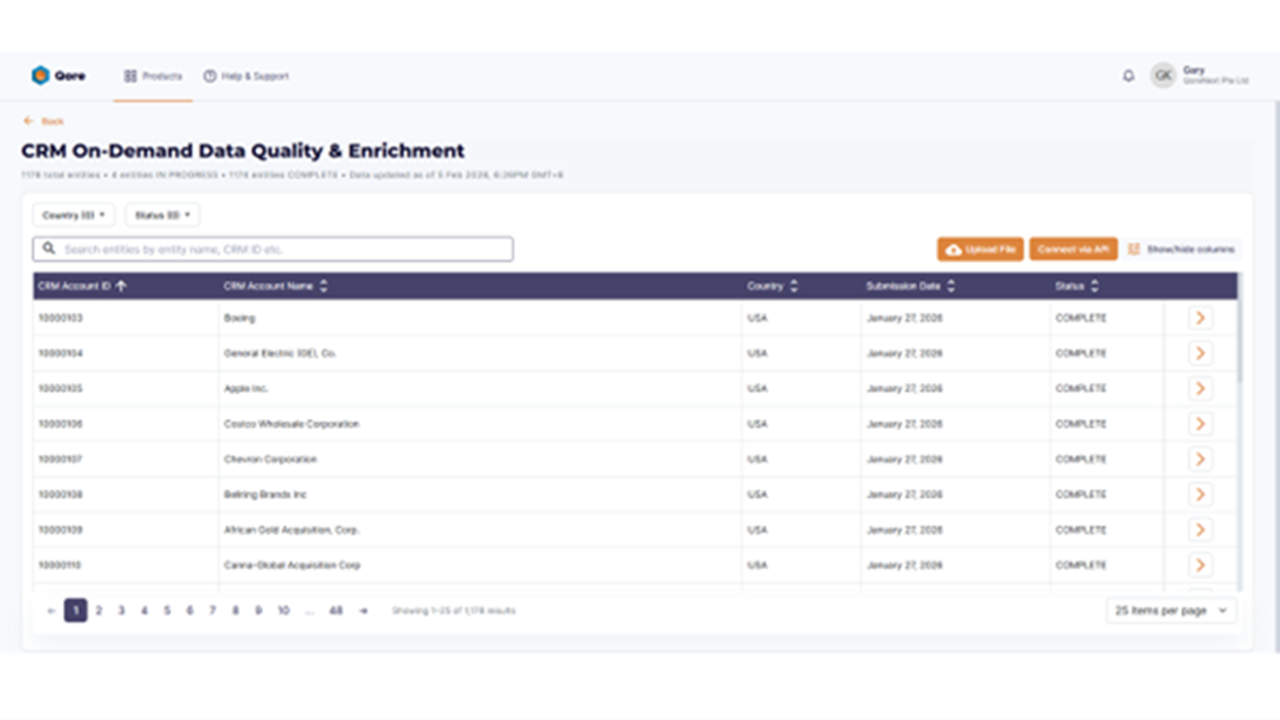This screenshot has width=1280, height=720.
Task: Open Help & Support
Action: (x=246, y=76)
